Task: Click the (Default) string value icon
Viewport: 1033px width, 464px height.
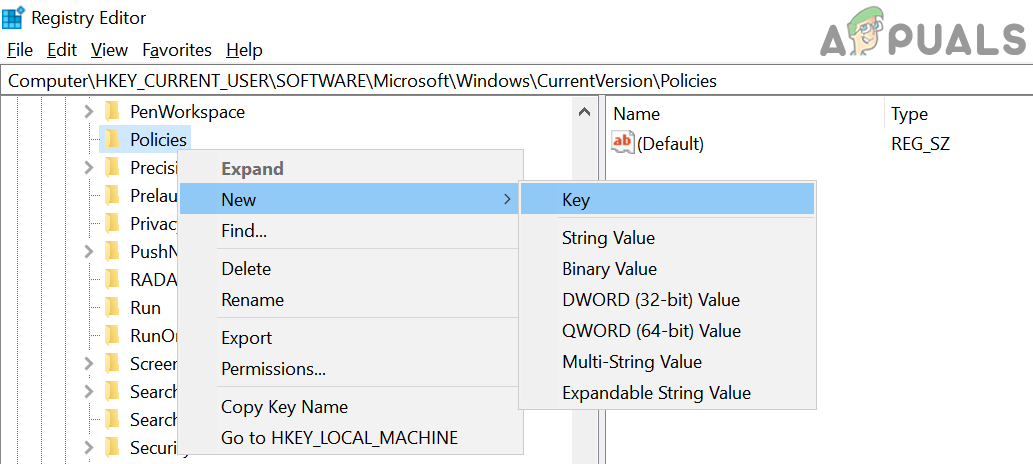Action: [x=623, y=144]
